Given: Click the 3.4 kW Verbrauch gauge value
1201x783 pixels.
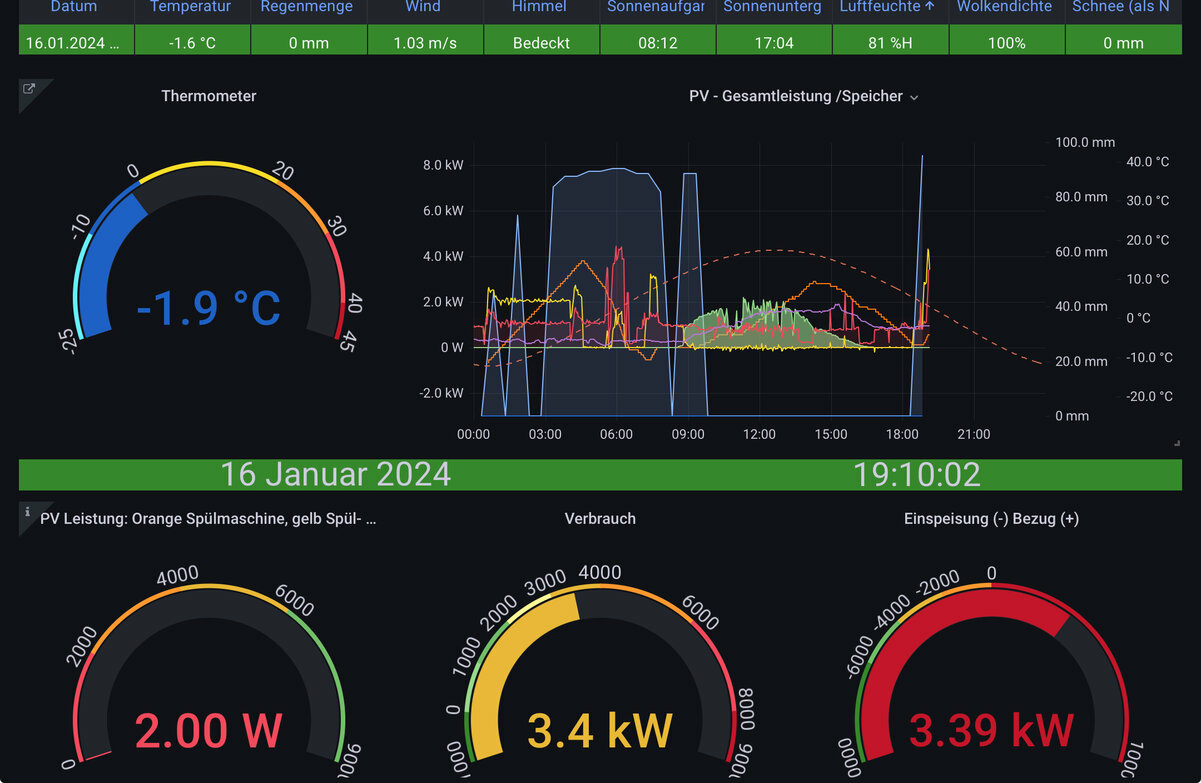Looking at the screenshot, I should (x=600, y=731).
